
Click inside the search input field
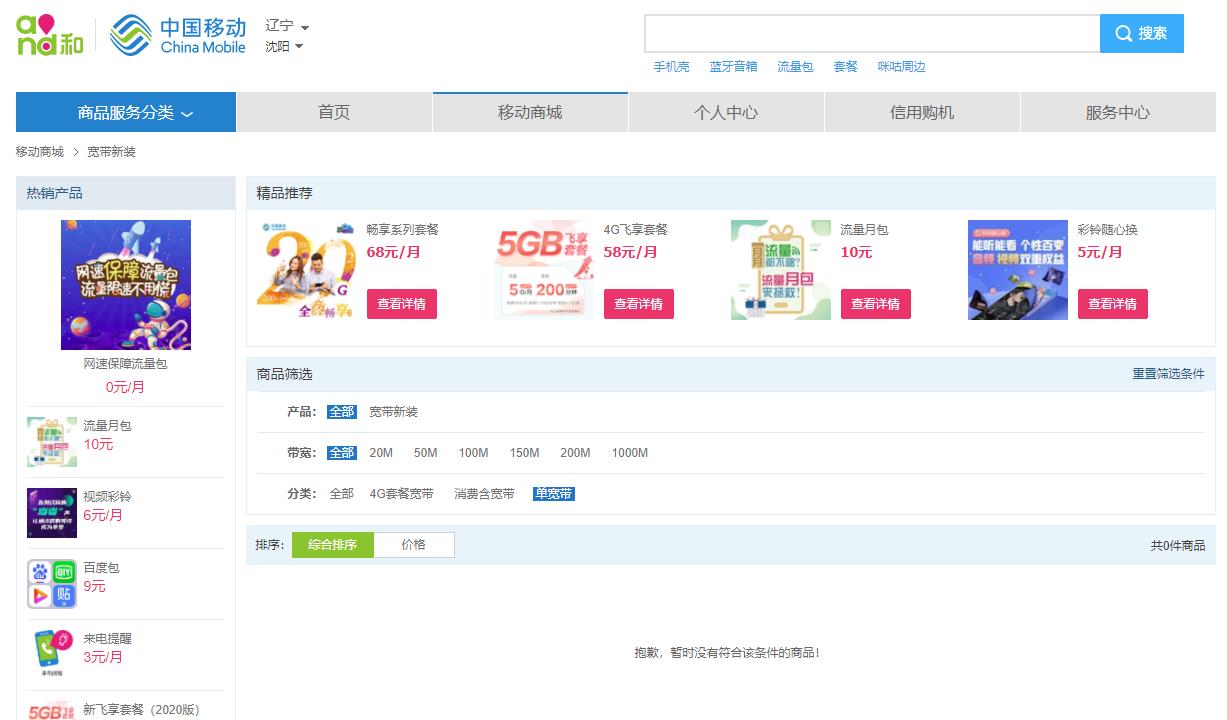pos(870,33)
